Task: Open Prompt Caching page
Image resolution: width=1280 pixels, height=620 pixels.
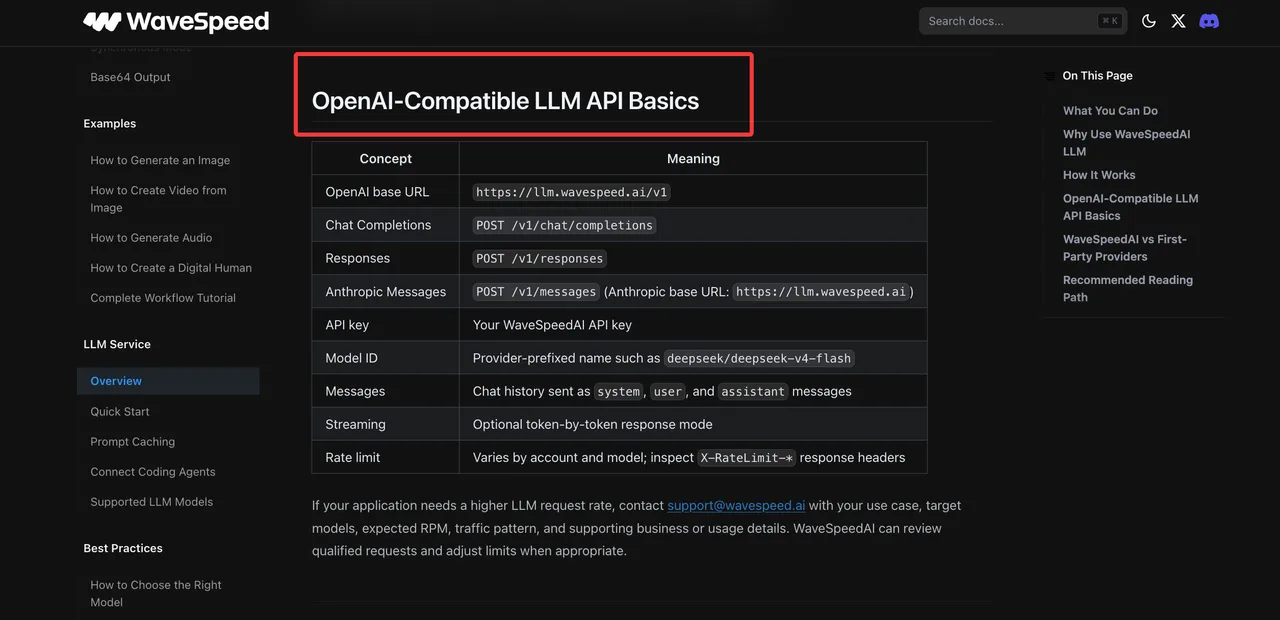Action: pyautogui.click(x=132, y=442)
